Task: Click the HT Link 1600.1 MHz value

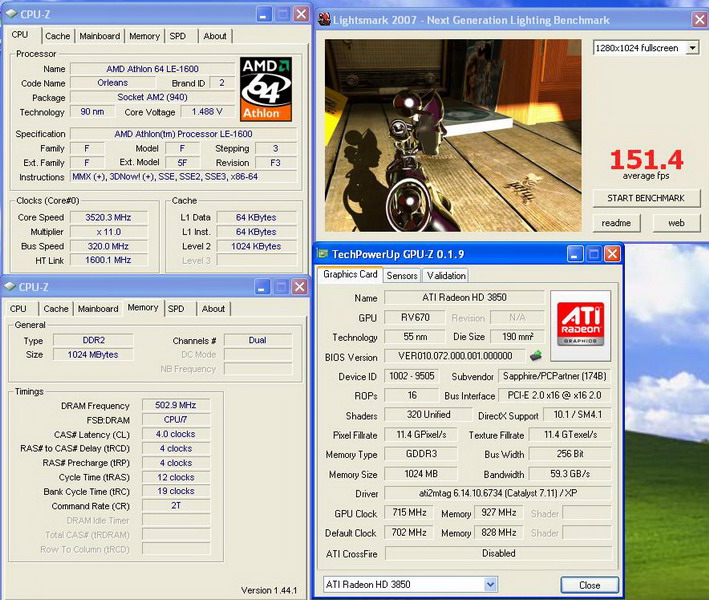Action: [109, 260]
